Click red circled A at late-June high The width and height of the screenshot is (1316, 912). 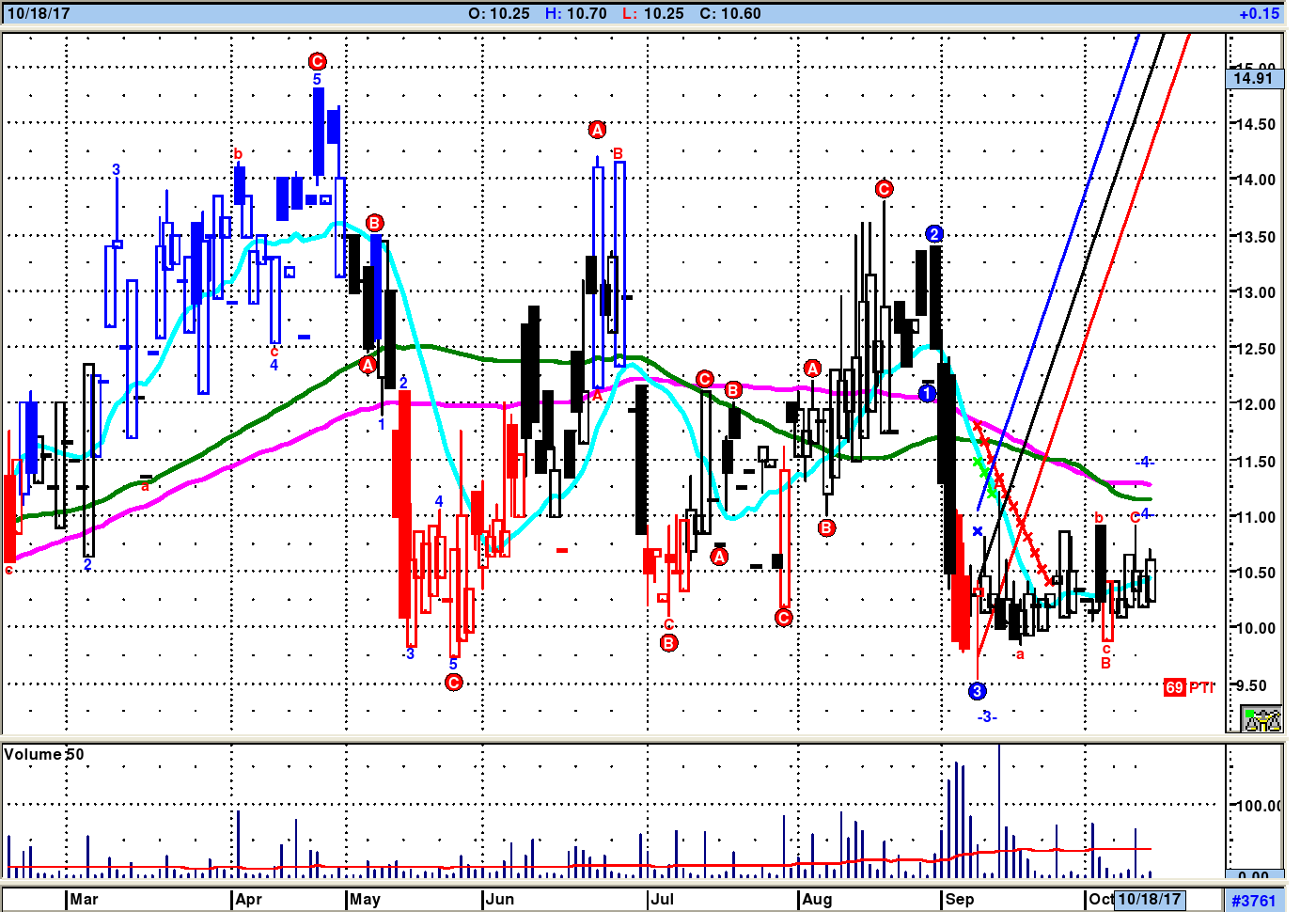[597, 130]
